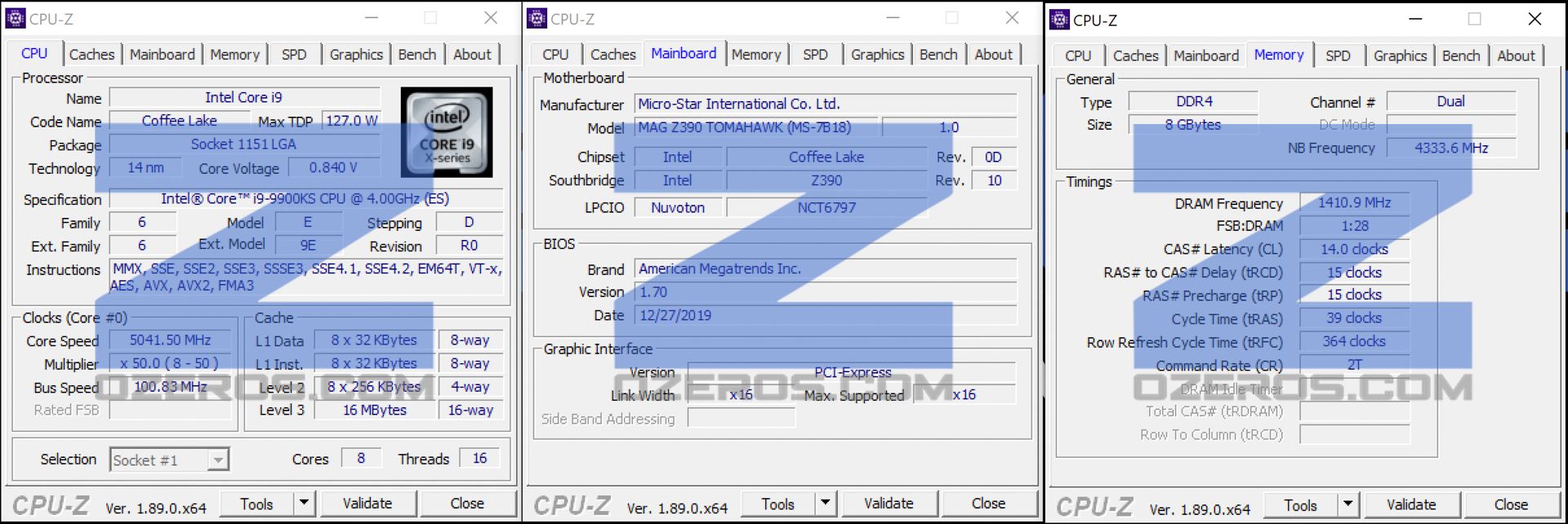Click the LPCIO value NCT6797
The image size is (1568, 524).
(826, 207)
